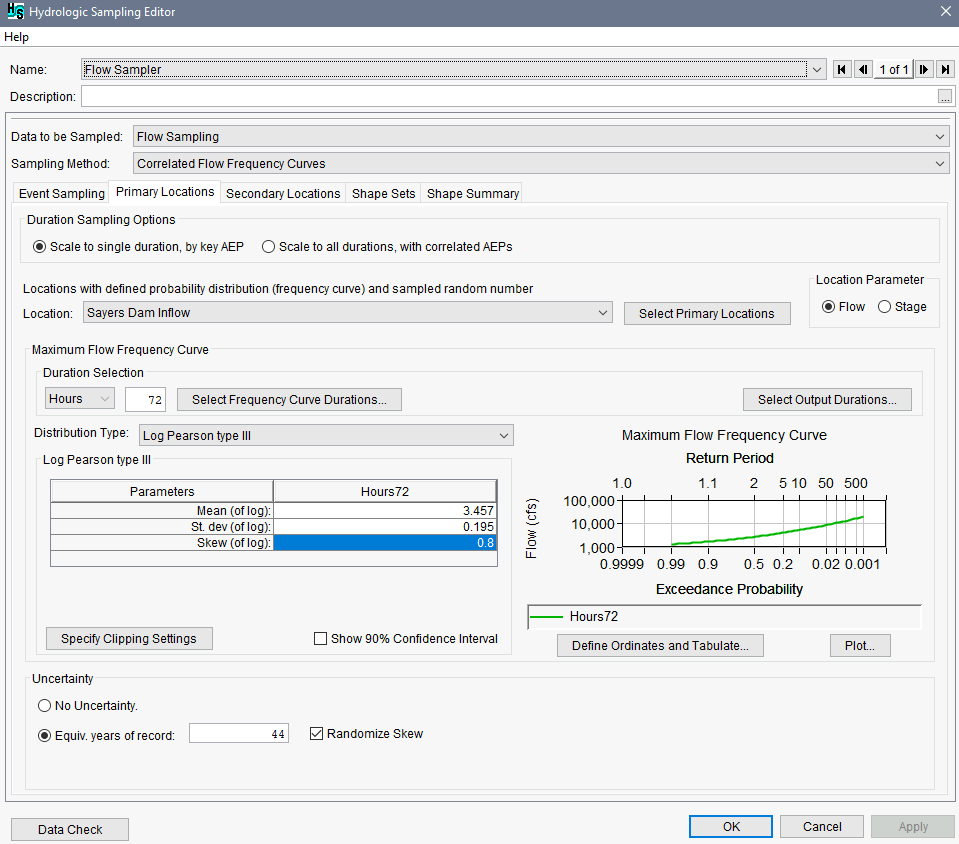Viewport: 959px width, 844px height.
Task: Expand the Name dropdown
Action: 817,69
